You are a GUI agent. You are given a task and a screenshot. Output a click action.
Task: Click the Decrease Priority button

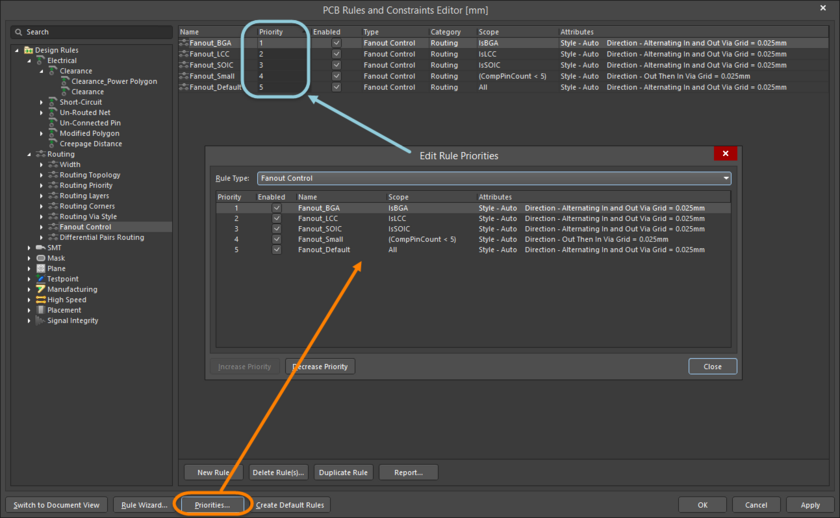(x=320, y=366)
